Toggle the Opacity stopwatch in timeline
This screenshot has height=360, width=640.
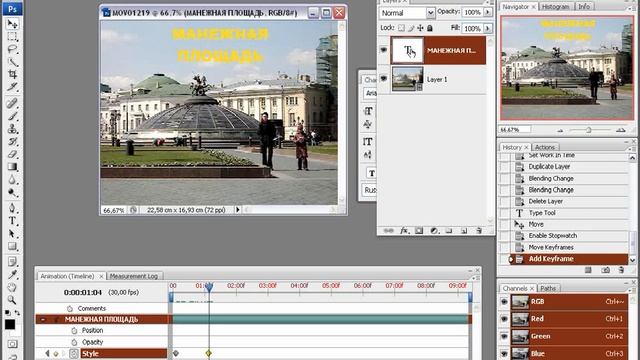coord(74,342)
